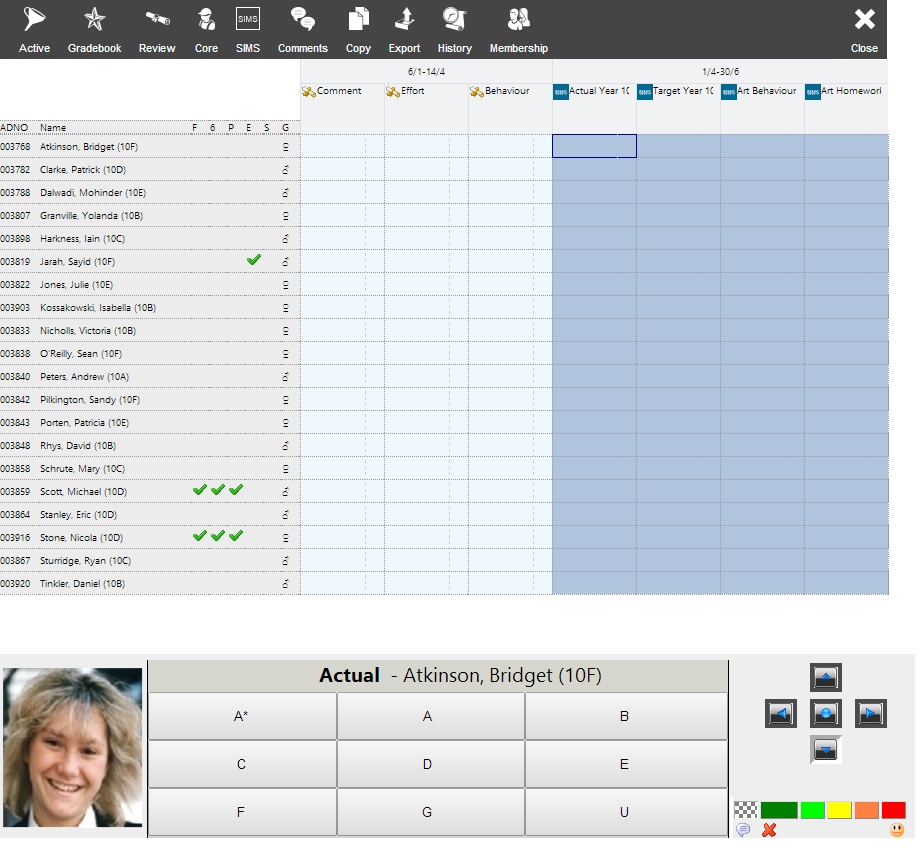Image resolution: width=923 pixels, height=848 pixels.
Task: Select the Effort column header
Action: coord(406,91)
